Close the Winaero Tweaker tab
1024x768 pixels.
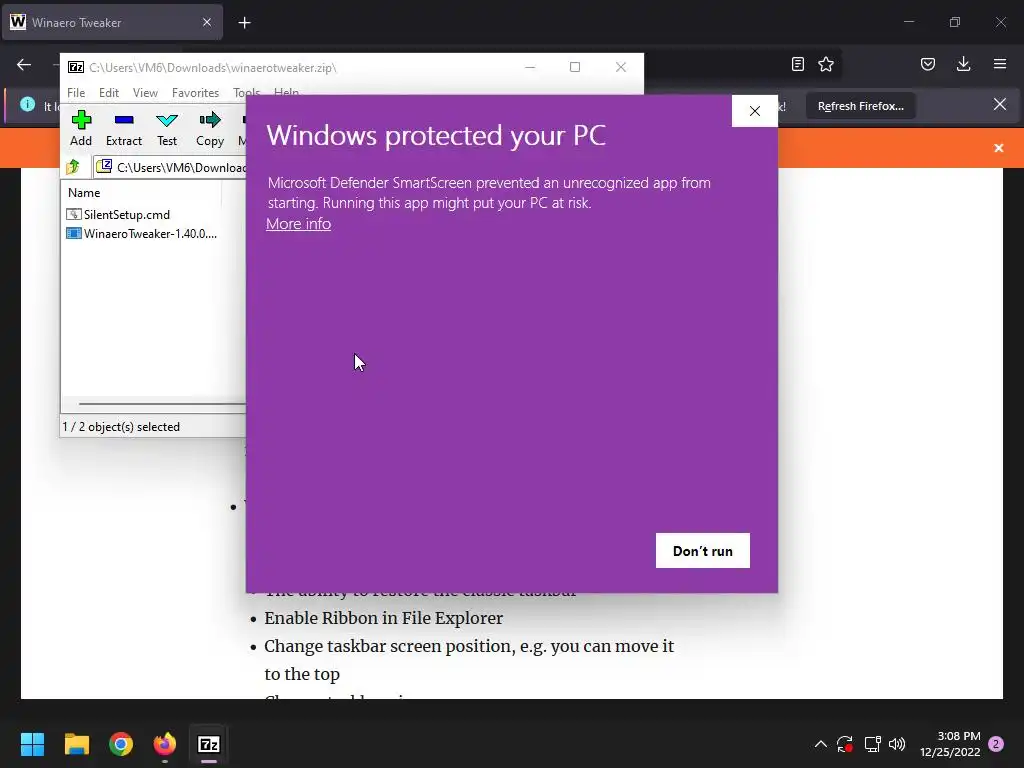coord(207,23)
